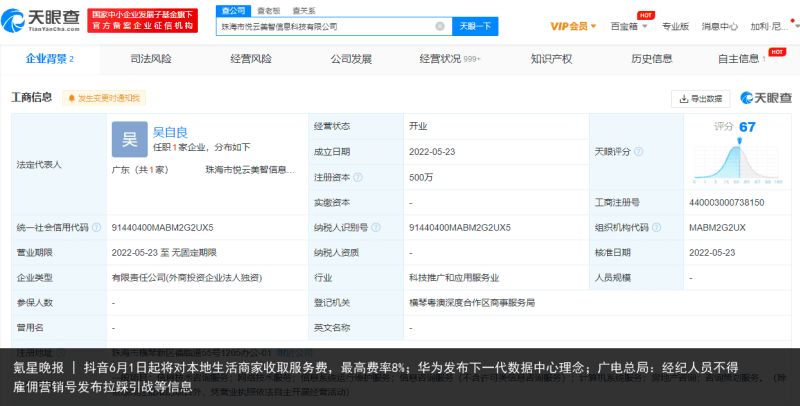
Task: Switch search mode to 查关系
Action: point(304,10)
